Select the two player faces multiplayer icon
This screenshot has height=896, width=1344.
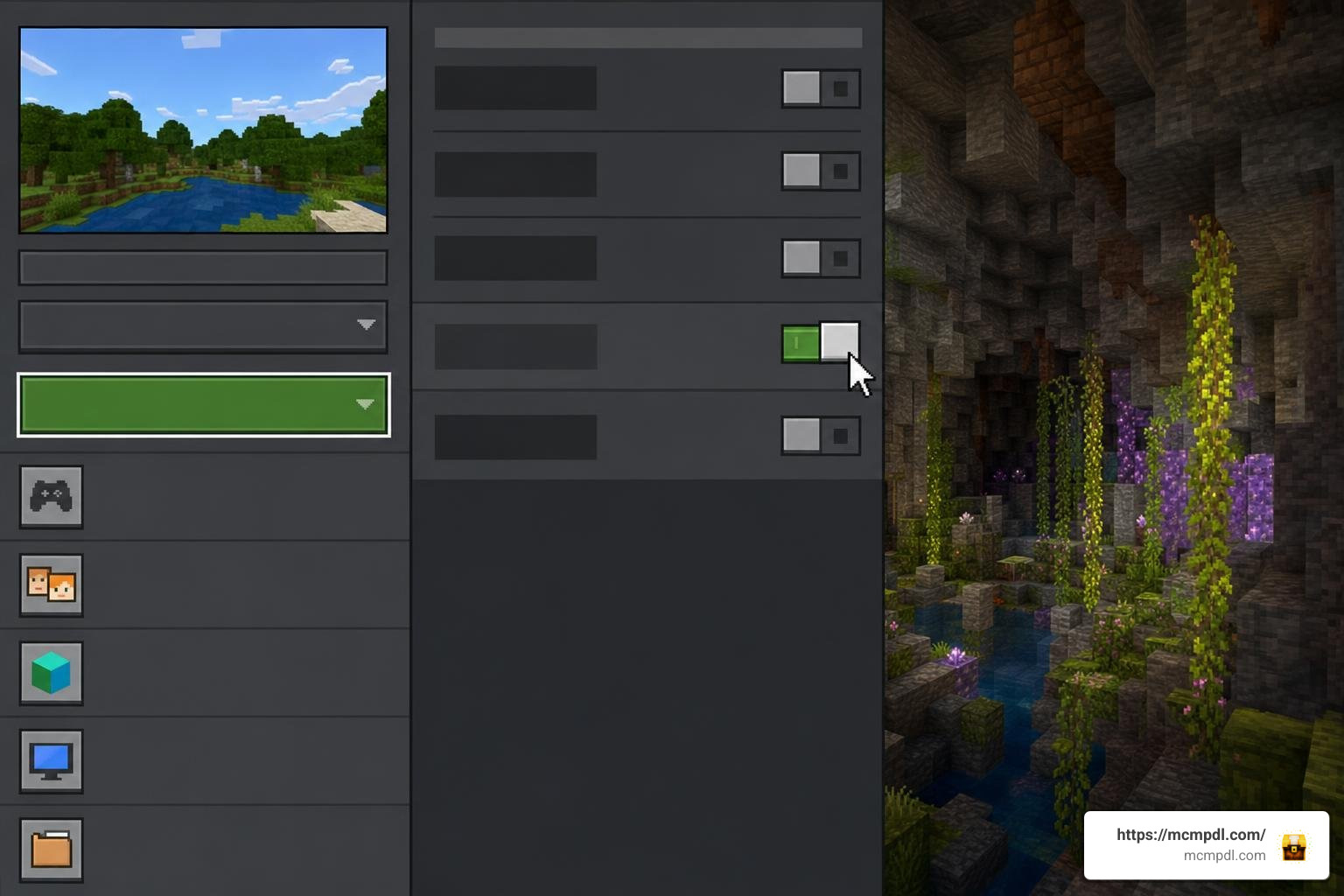[52, 585]
